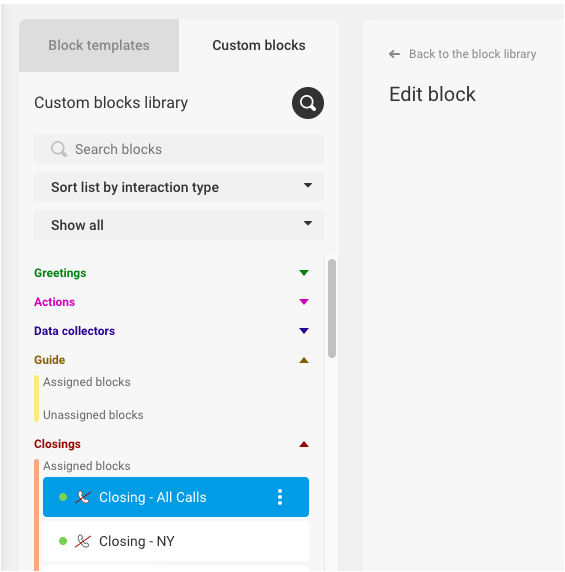Expand the Greetings category
The width and height of the screenshot is (565, 572).
[304, 273]
